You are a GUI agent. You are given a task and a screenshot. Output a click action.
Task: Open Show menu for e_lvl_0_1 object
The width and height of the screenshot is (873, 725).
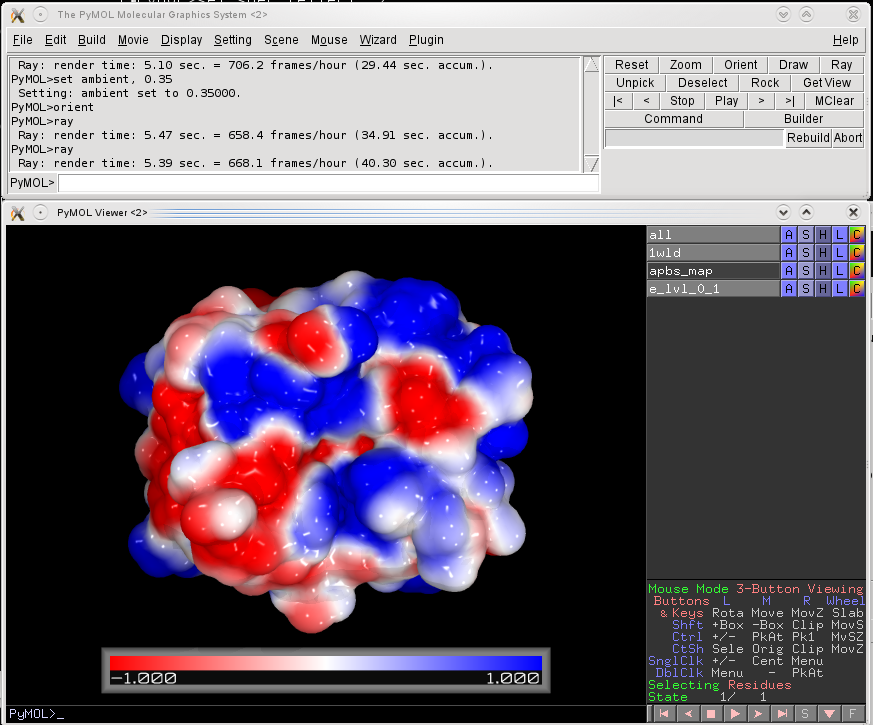click(x=806, y=288)
